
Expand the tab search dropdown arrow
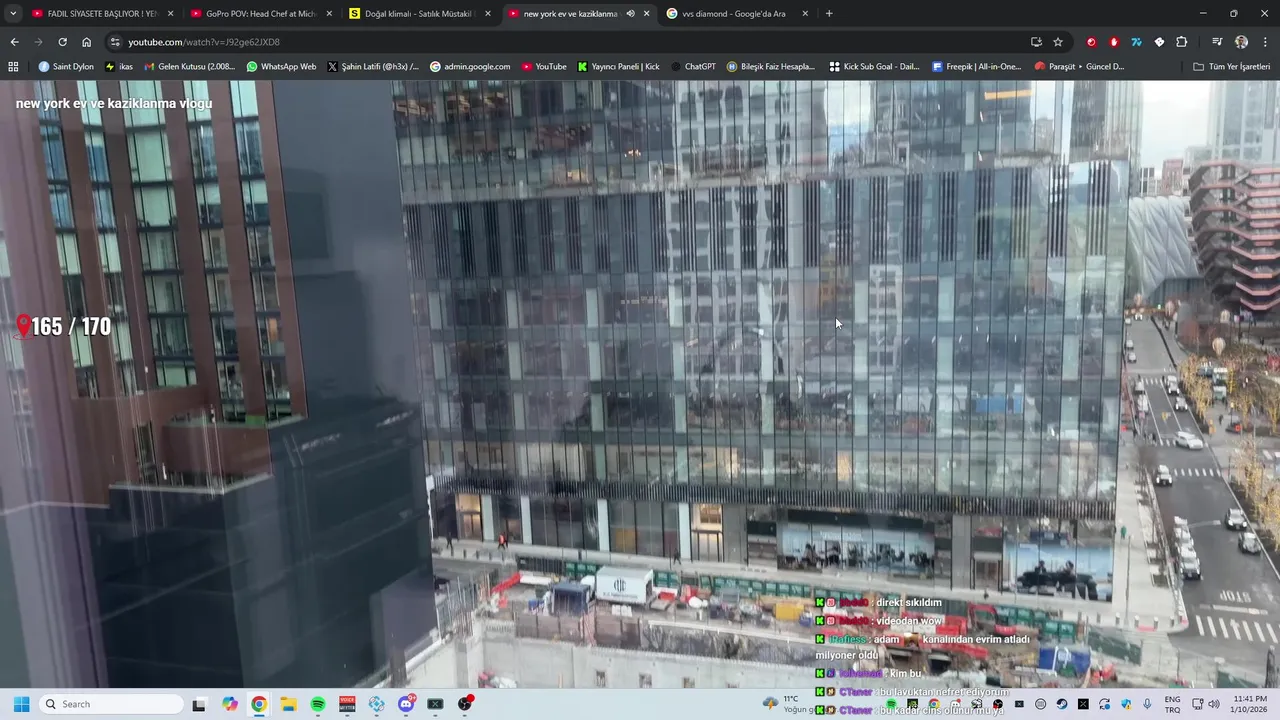pos(13,14)
